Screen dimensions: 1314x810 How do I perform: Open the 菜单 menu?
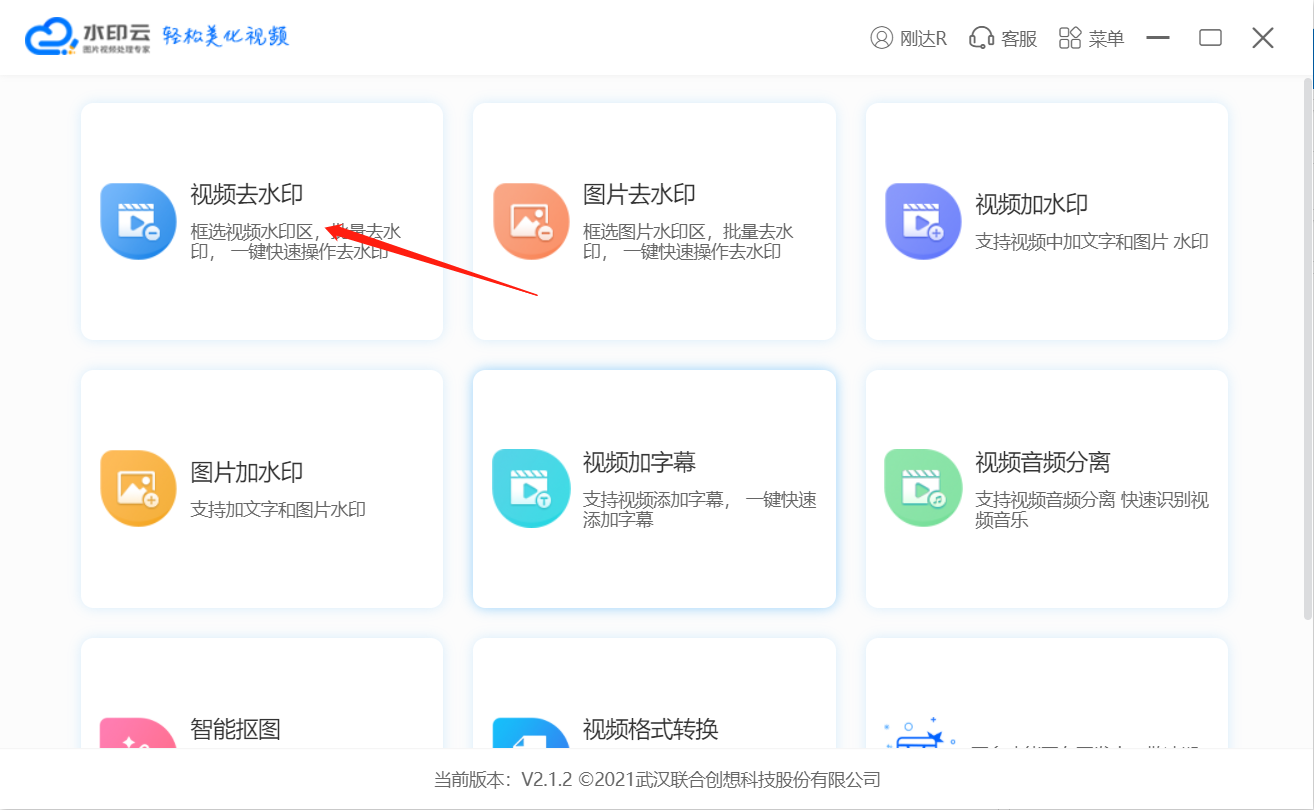tap(1107, 39)
